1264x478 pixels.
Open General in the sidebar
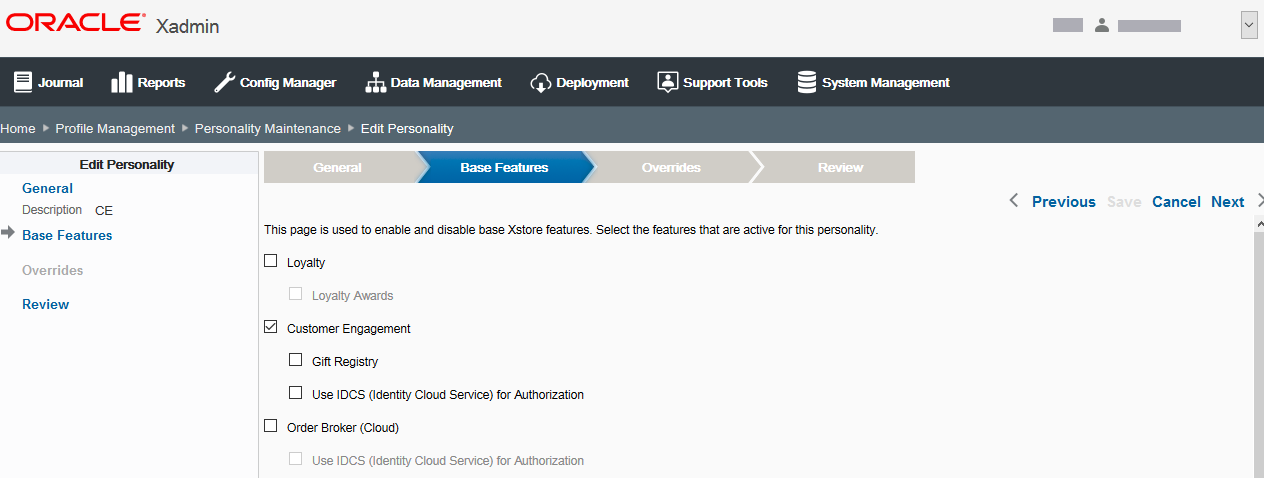point(47,188)
